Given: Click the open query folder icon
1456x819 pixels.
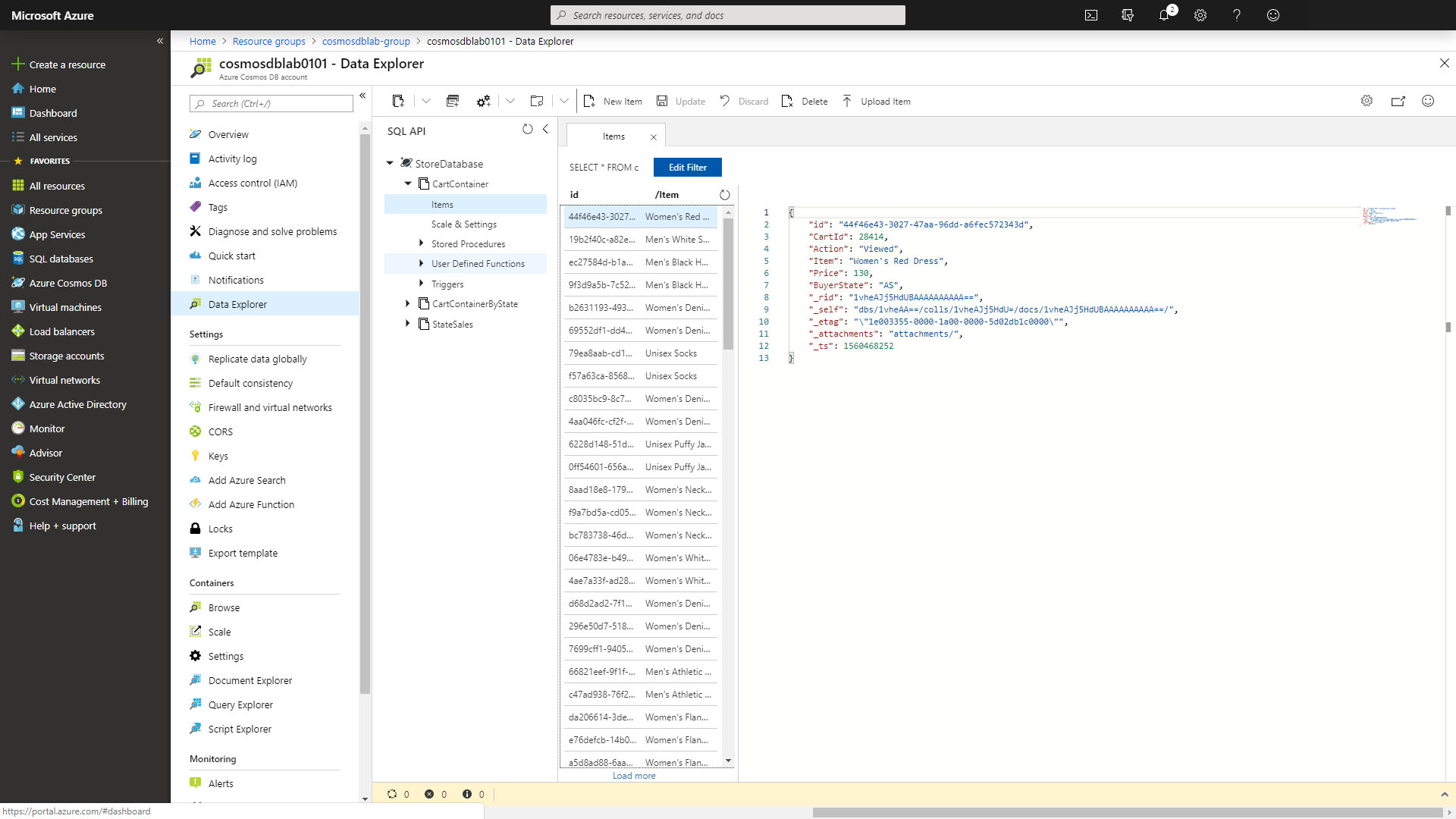Looking at the screenshot, I should (537, 101).
